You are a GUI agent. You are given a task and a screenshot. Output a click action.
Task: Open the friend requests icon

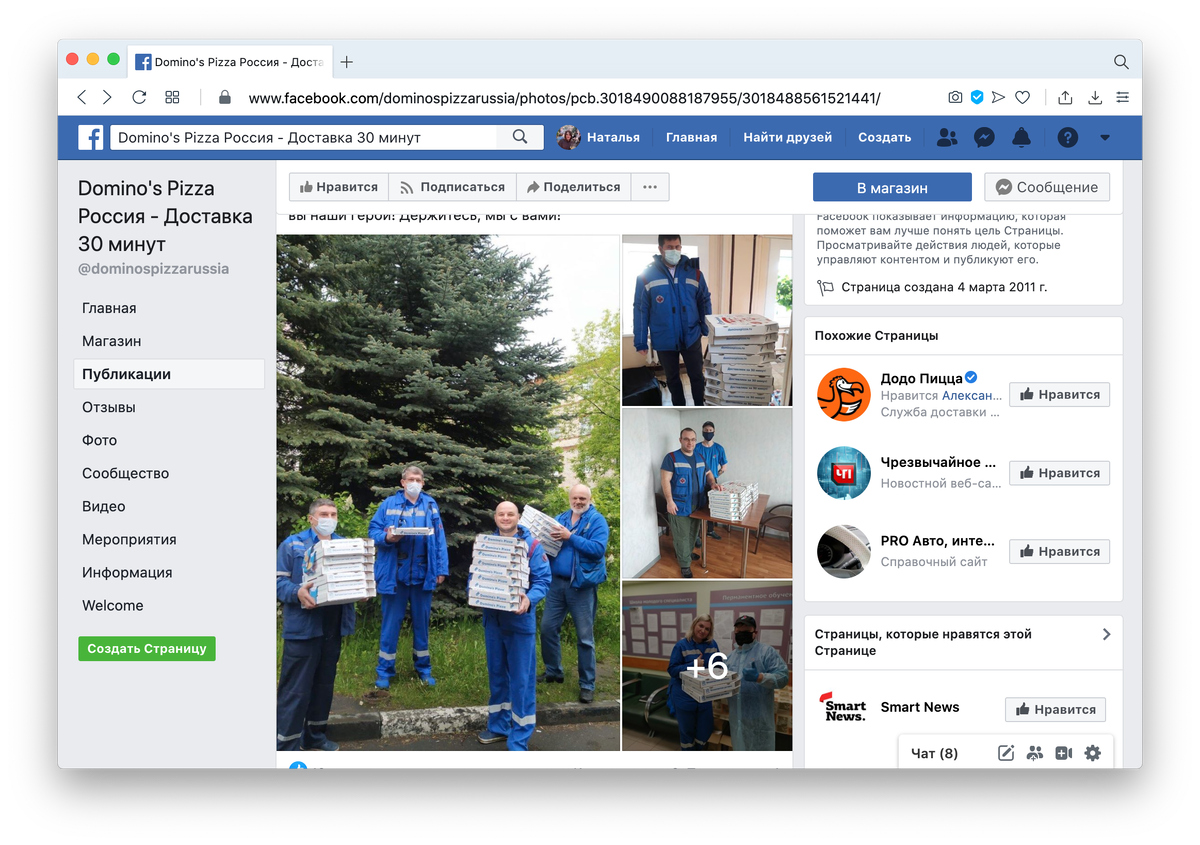pyautogui.click(x=947, y=137)
